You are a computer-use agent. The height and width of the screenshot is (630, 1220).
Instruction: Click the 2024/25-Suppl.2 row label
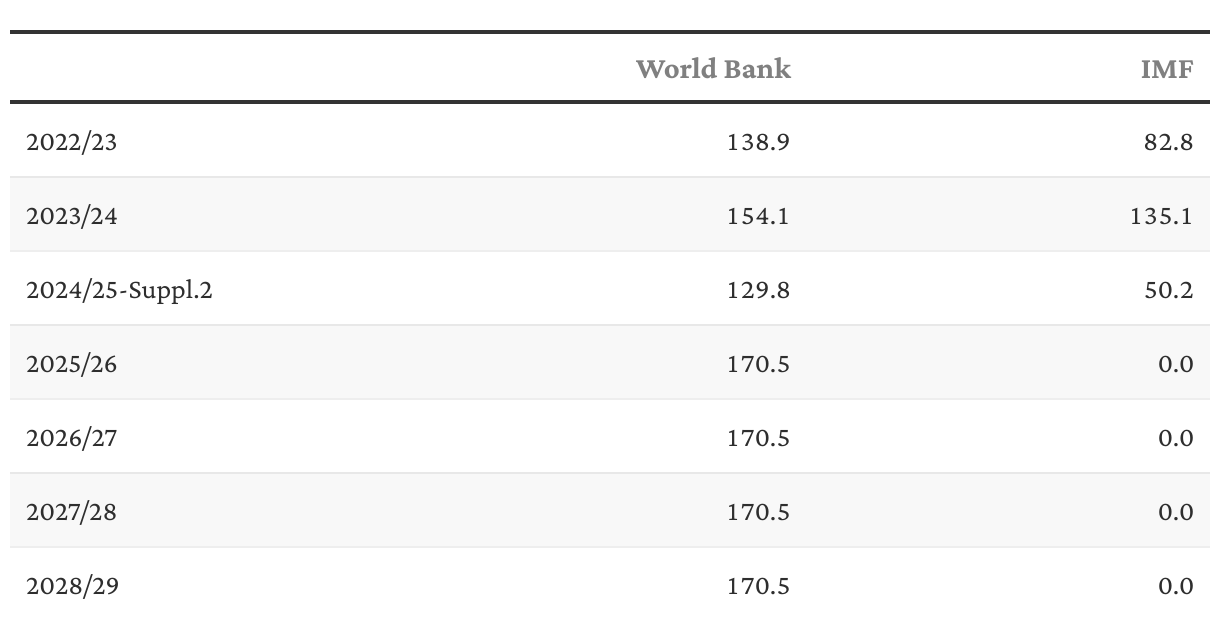coord(119,290)
